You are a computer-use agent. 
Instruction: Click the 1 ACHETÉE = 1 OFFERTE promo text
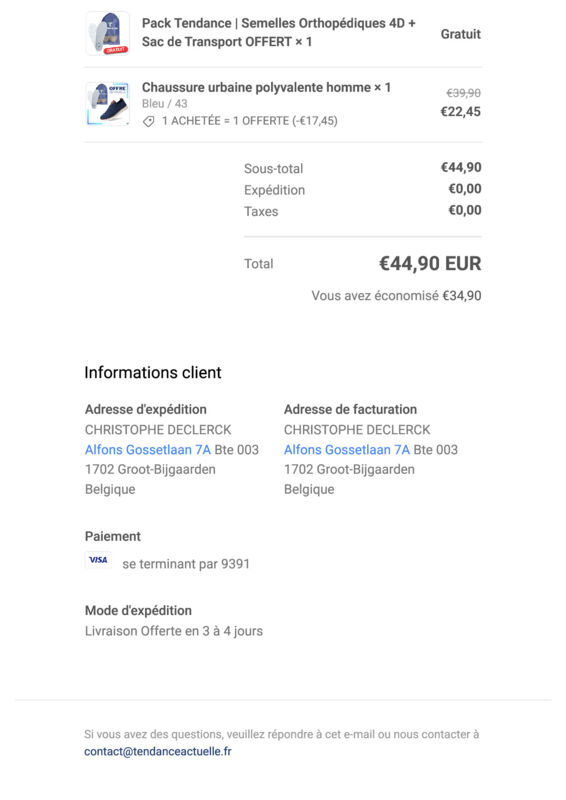click(250, 121)
